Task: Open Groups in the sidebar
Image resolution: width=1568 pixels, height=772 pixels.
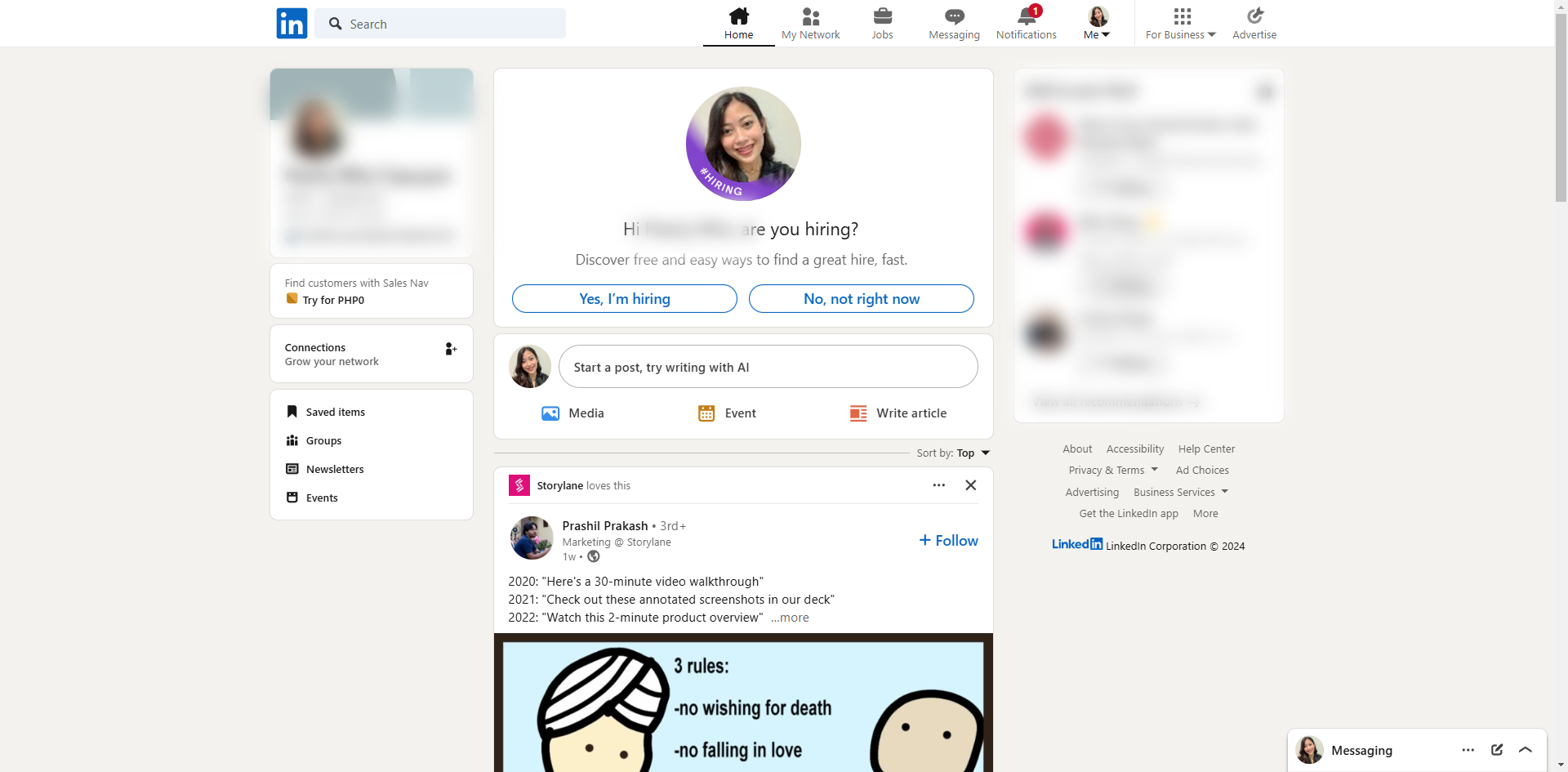Action: (324, 441)
